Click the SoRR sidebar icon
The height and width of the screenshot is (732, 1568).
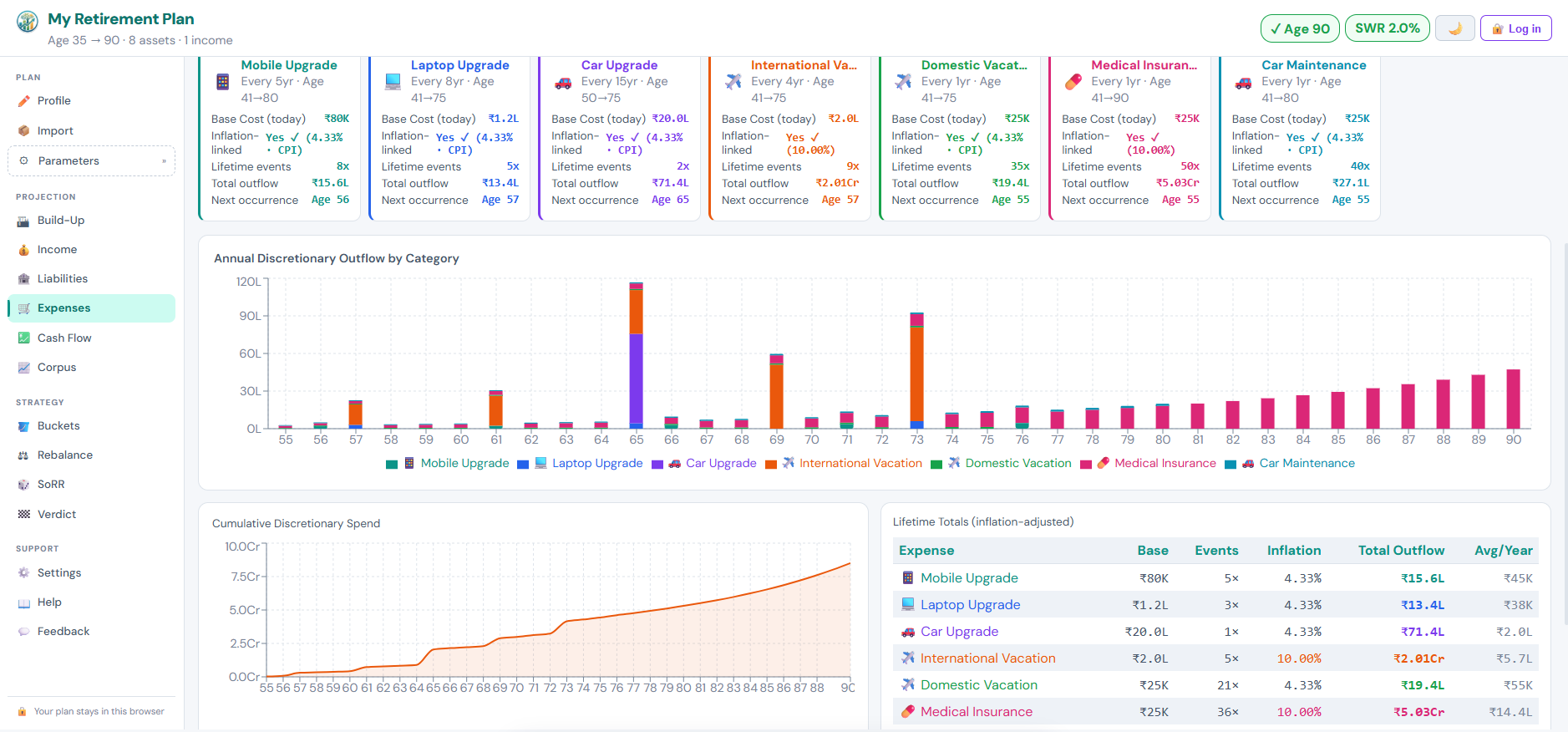(23, 485)
